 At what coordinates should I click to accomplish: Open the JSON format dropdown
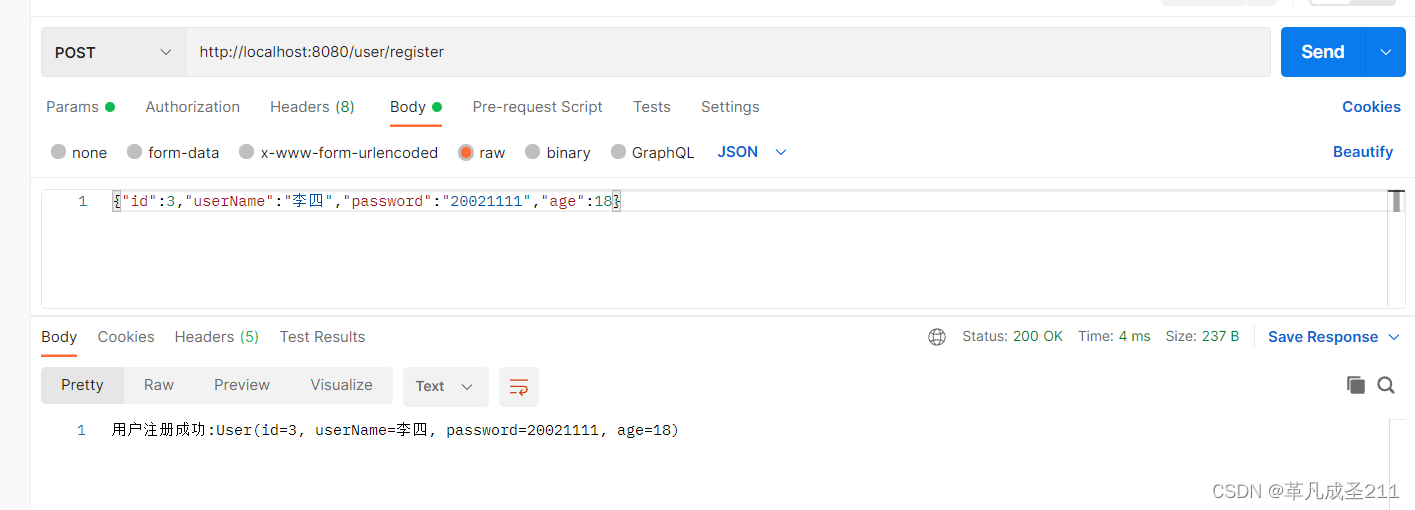click(752, 152)
